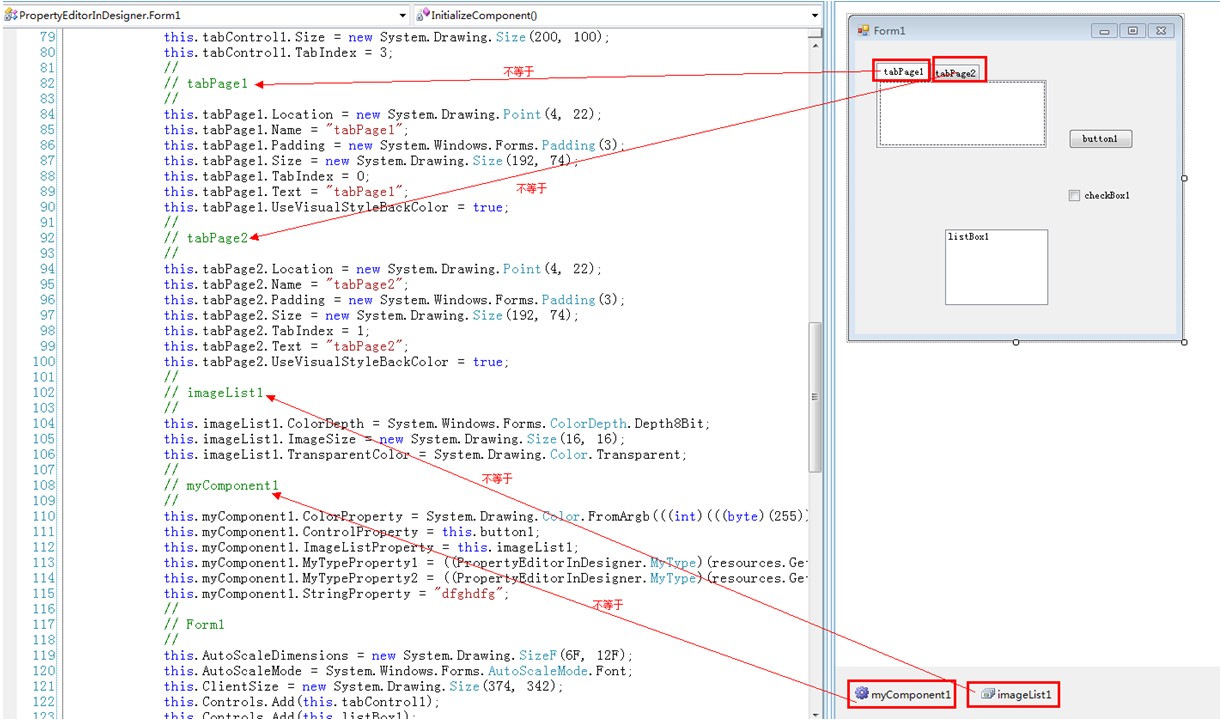
Task: Click the tabPage2.Name assignment line
Action: tap(287, 285)
